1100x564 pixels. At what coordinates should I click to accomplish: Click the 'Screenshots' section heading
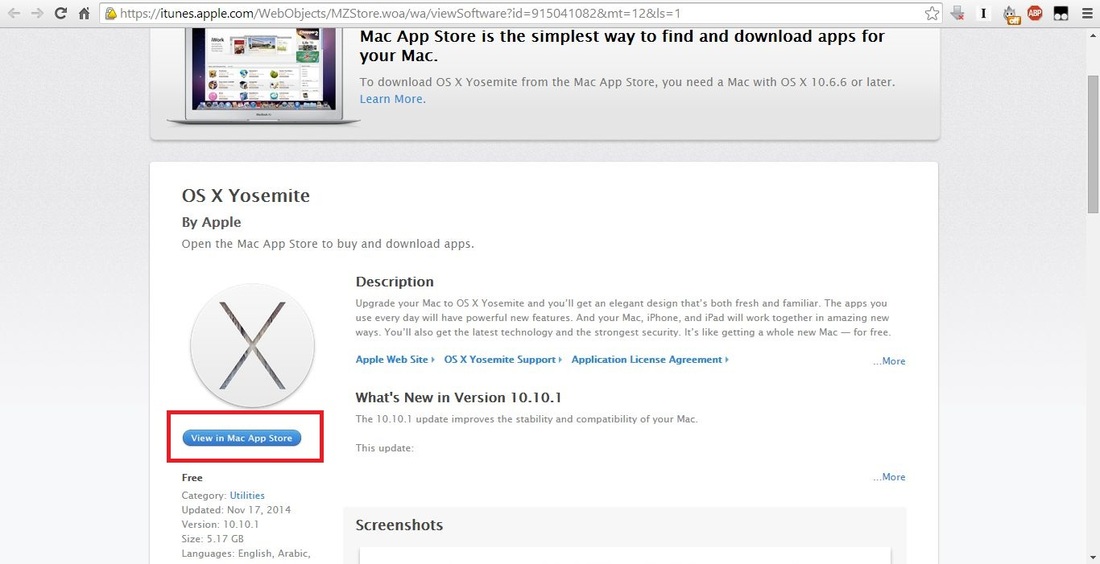click(399, 525)
